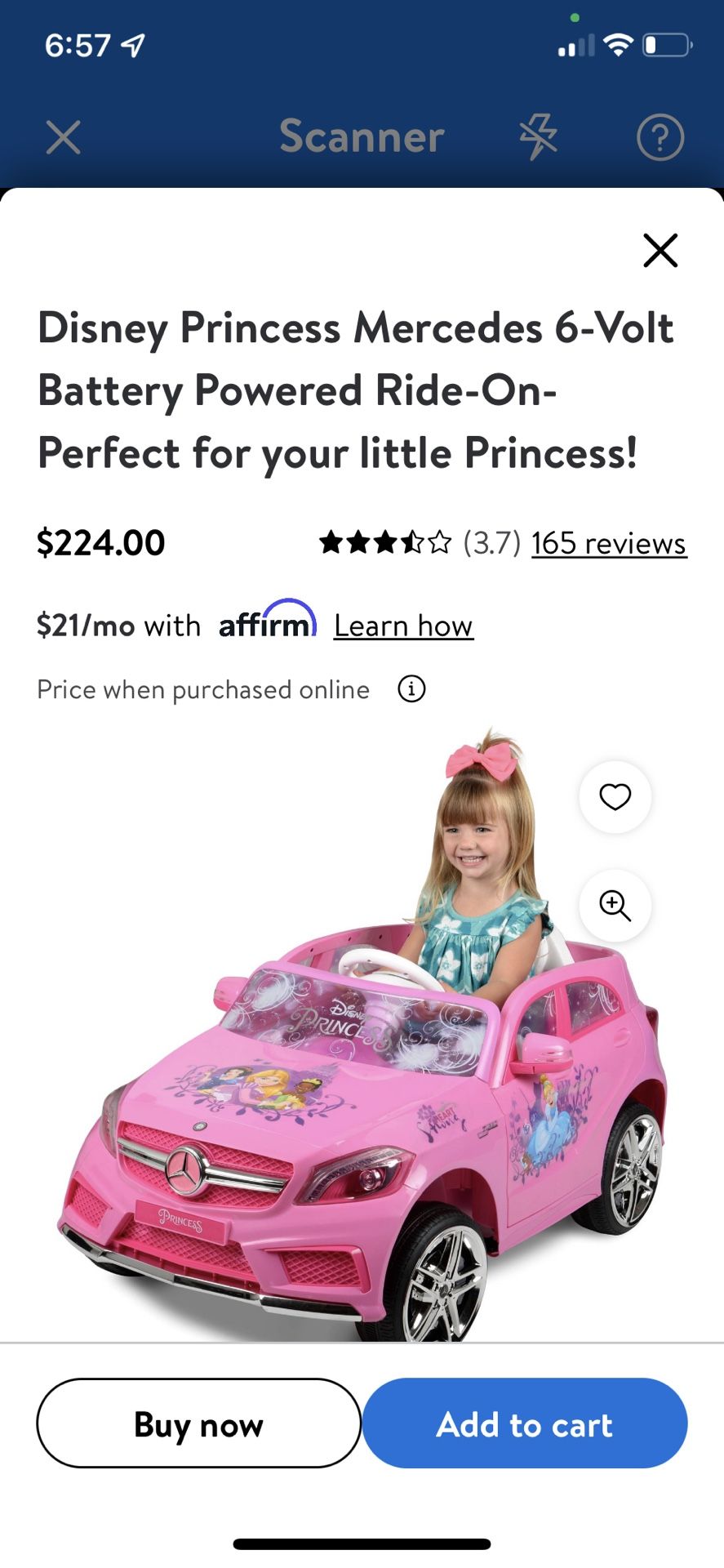Tap the $224.00 price

[101, 543]
